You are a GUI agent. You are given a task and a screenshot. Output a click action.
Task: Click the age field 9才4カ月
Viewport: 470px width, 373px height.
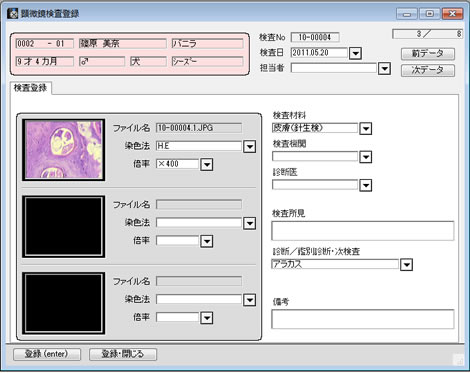pyautogui.click(x=45, y=61)
